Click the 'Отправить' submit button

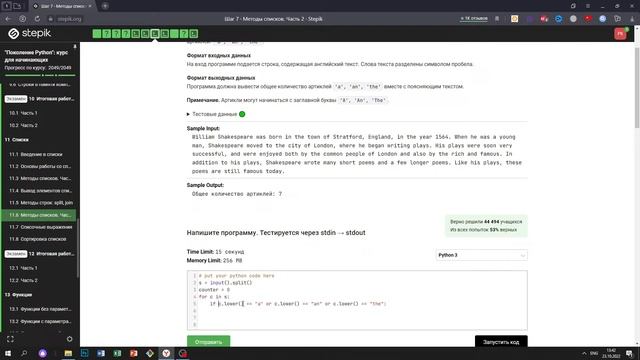pos(209,341)
